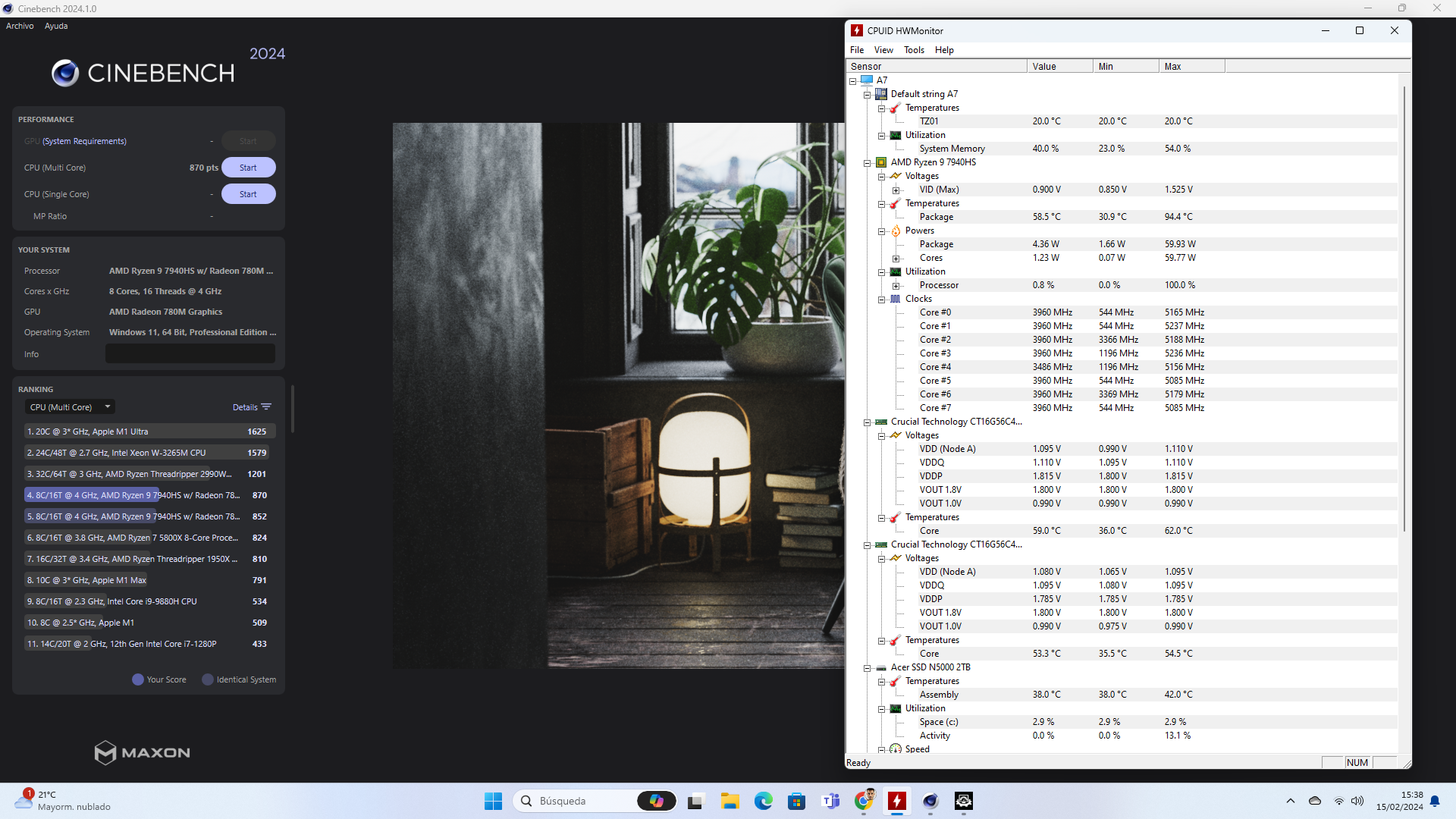
Task: Click the Identical System legend swatch
Action: [x=208, y=679]
